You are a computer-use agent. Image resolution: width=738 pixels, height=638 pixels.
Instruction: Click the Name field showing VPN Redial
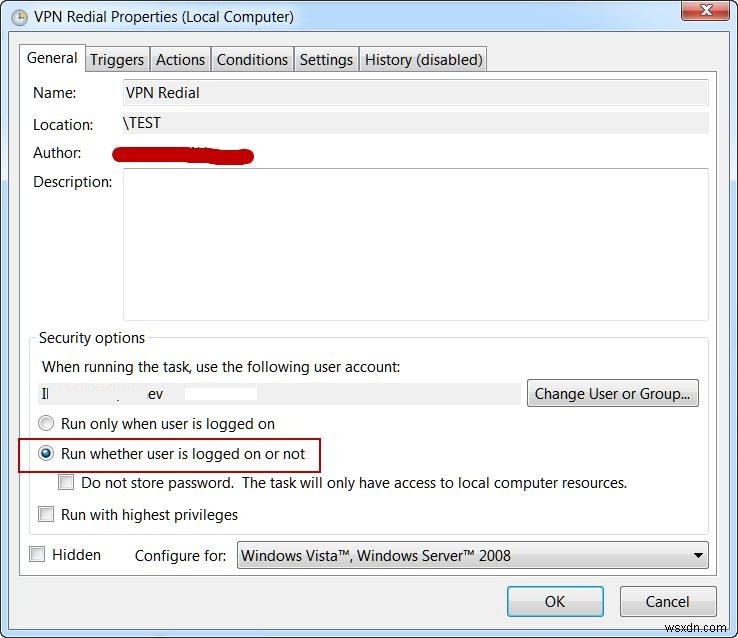[416, 93]
